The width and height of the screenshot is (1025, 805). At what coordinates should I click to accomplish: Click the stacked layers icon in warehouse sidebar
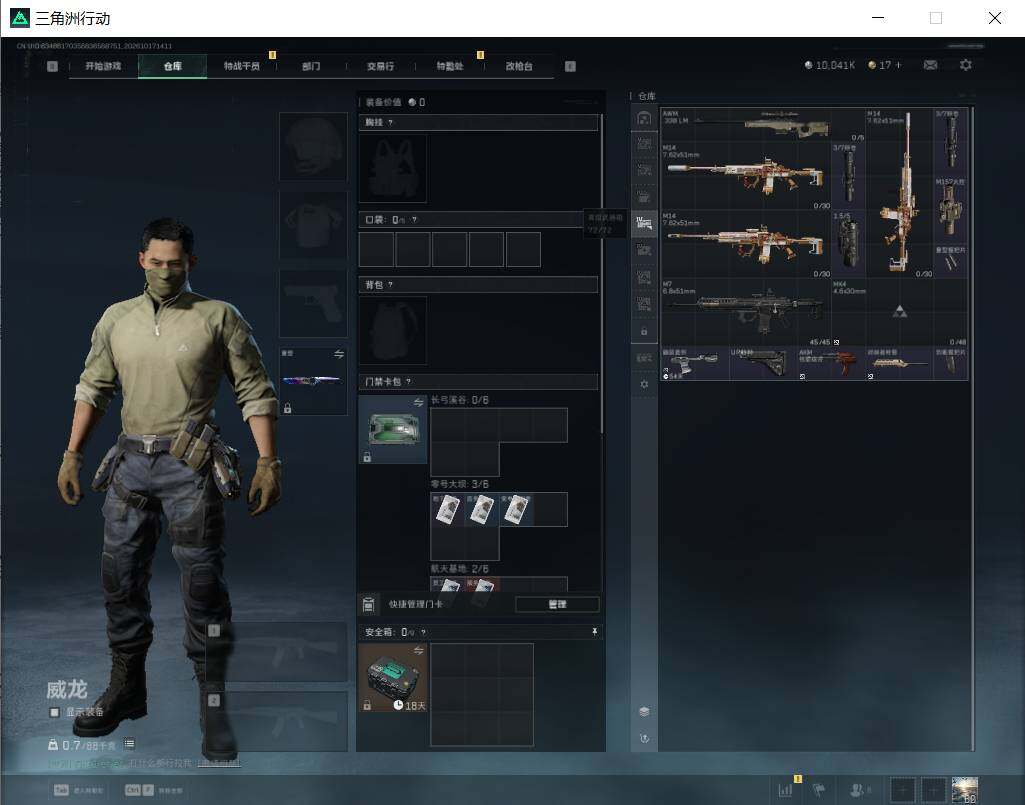click(x=644, y=711)
